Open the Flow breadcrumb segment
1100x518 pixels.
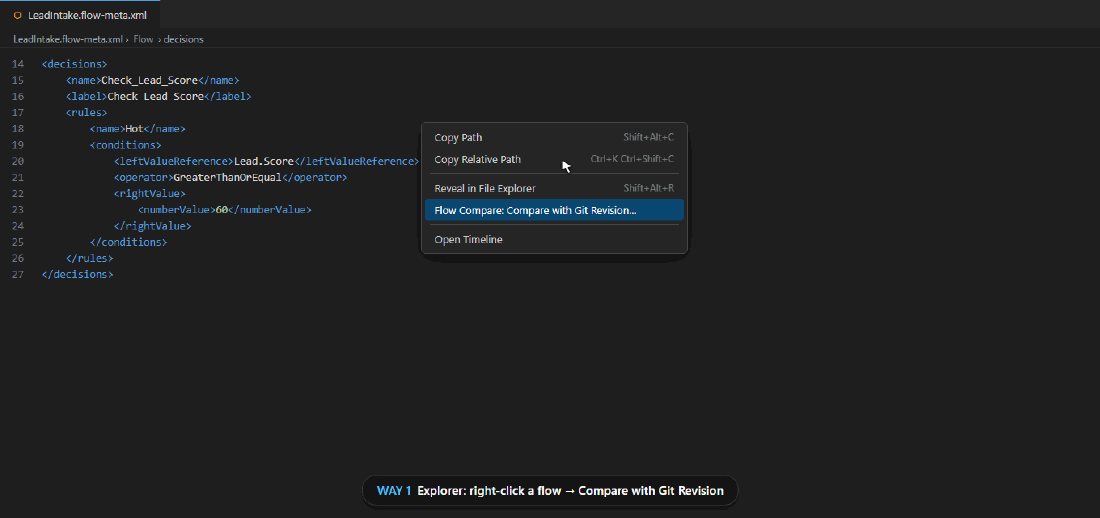143,39
